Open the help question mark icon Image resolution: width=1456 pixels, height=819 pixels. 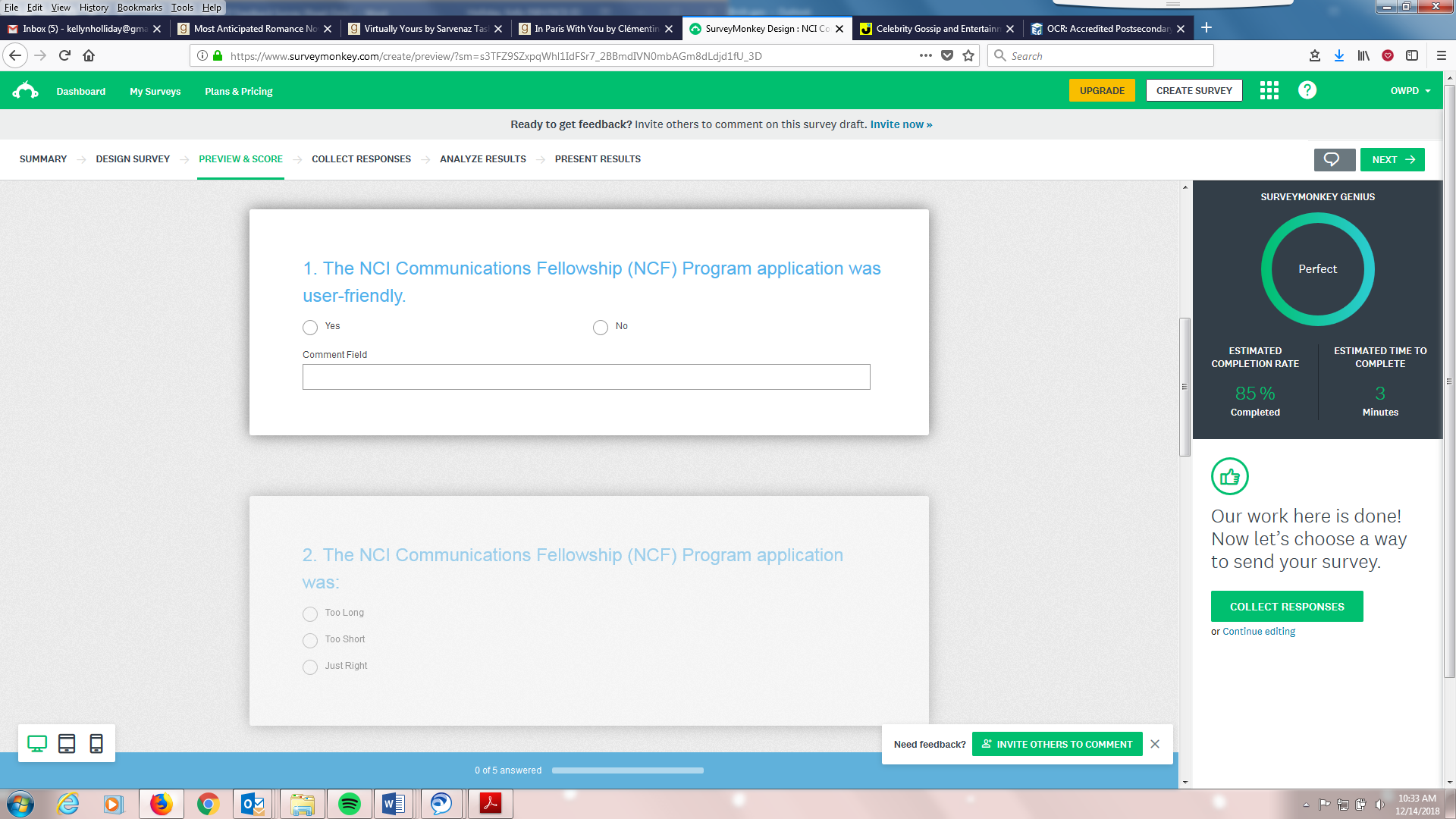point(1307,90)
